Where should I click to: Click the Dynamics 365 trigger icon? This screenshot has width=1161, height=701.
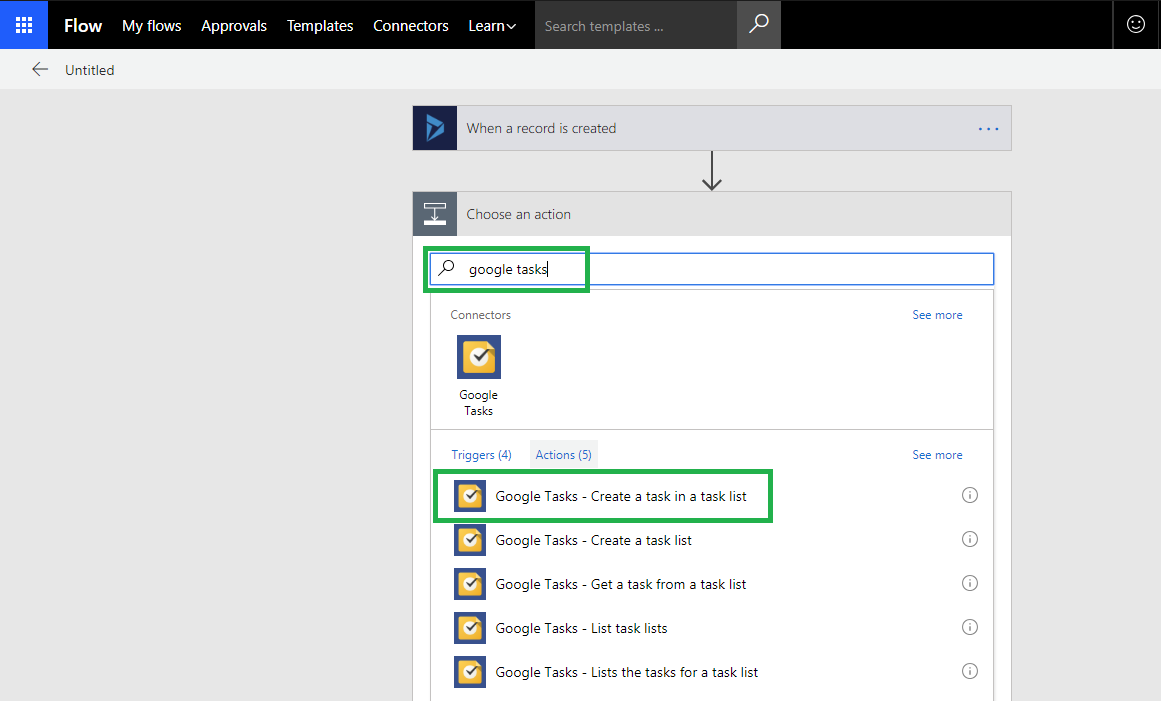(435, 128)
